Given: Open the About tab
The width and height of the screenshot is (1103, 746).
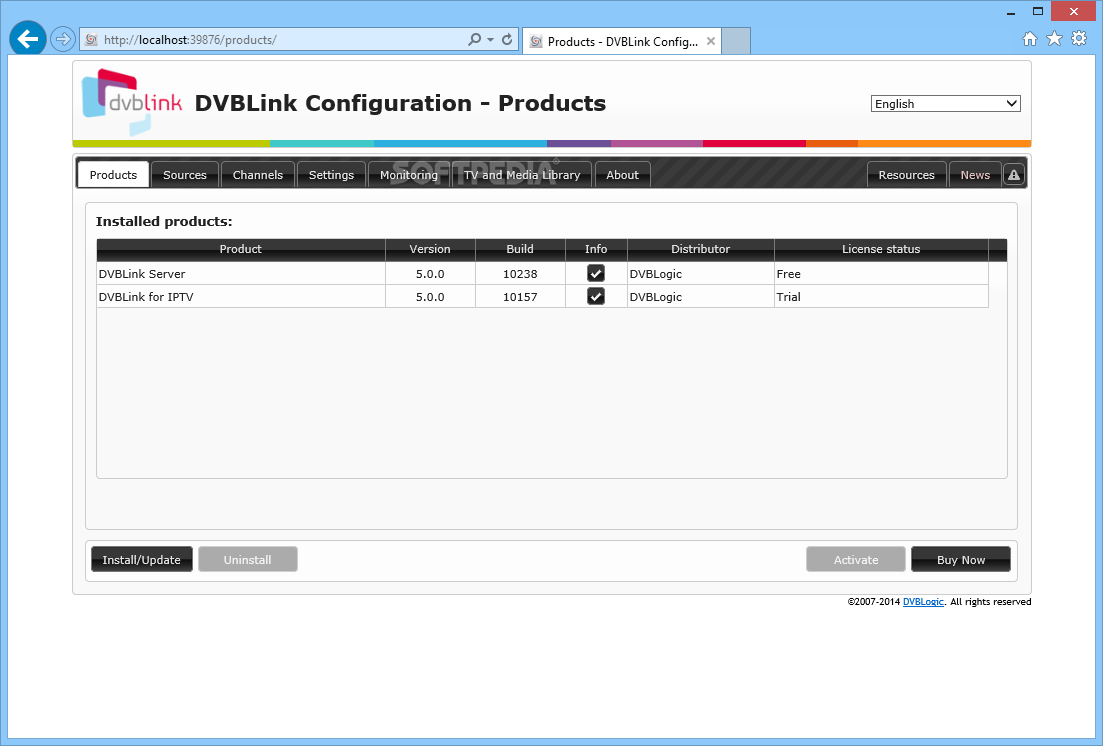Looking at the screenshot, I should point(623,175).
